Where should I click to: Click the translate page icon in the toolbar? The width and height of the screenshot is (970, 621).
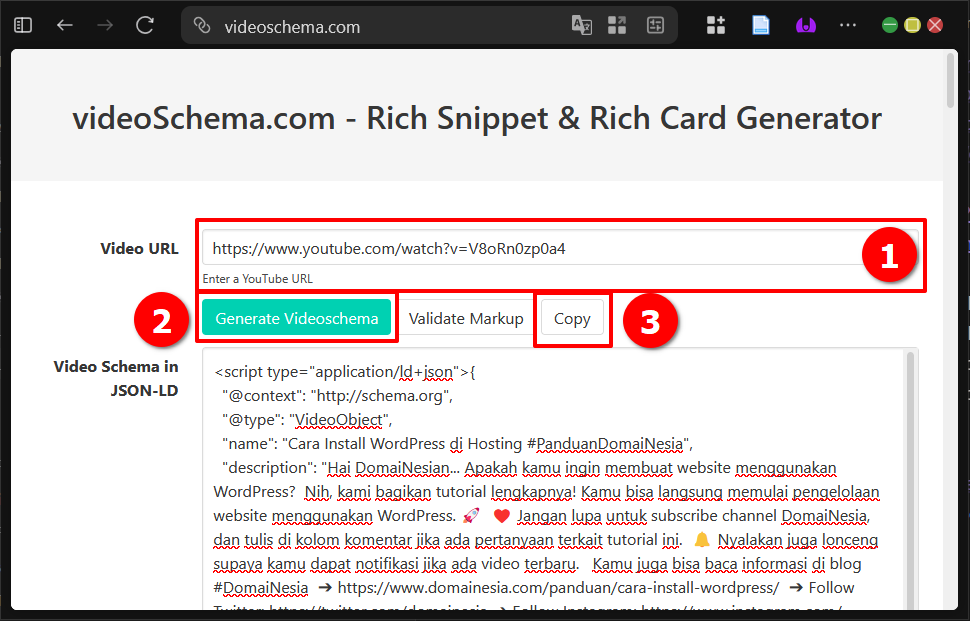coord(581,25)
